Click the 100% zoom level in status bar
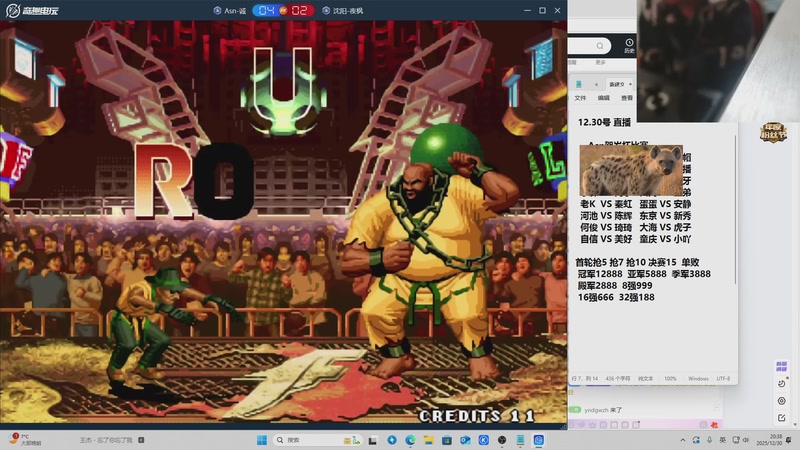Screen dimensions: 800x450 tap(670, 379)
